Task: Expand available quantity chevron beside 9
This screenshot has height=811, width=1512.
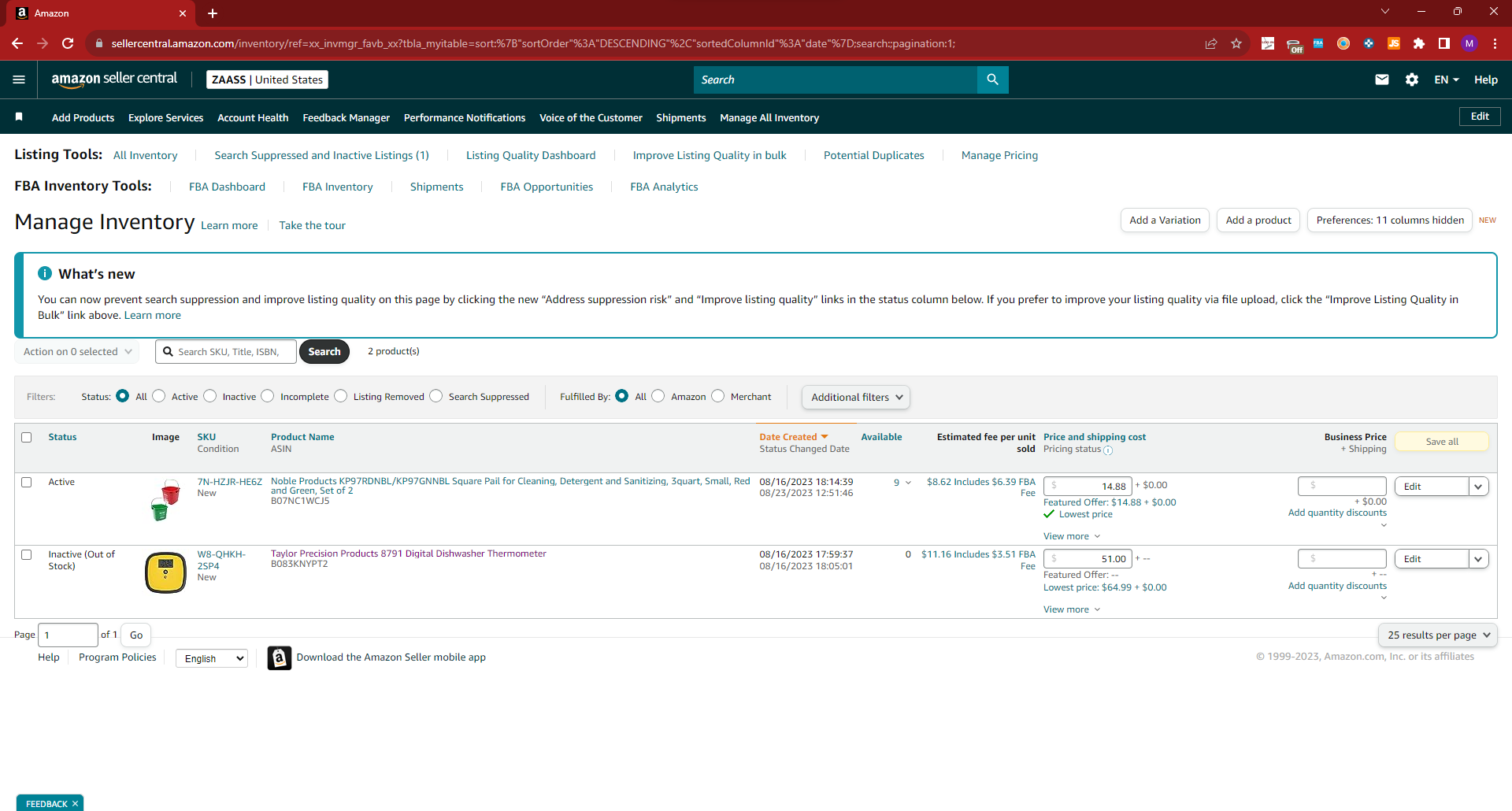Action: coord(908,483)
